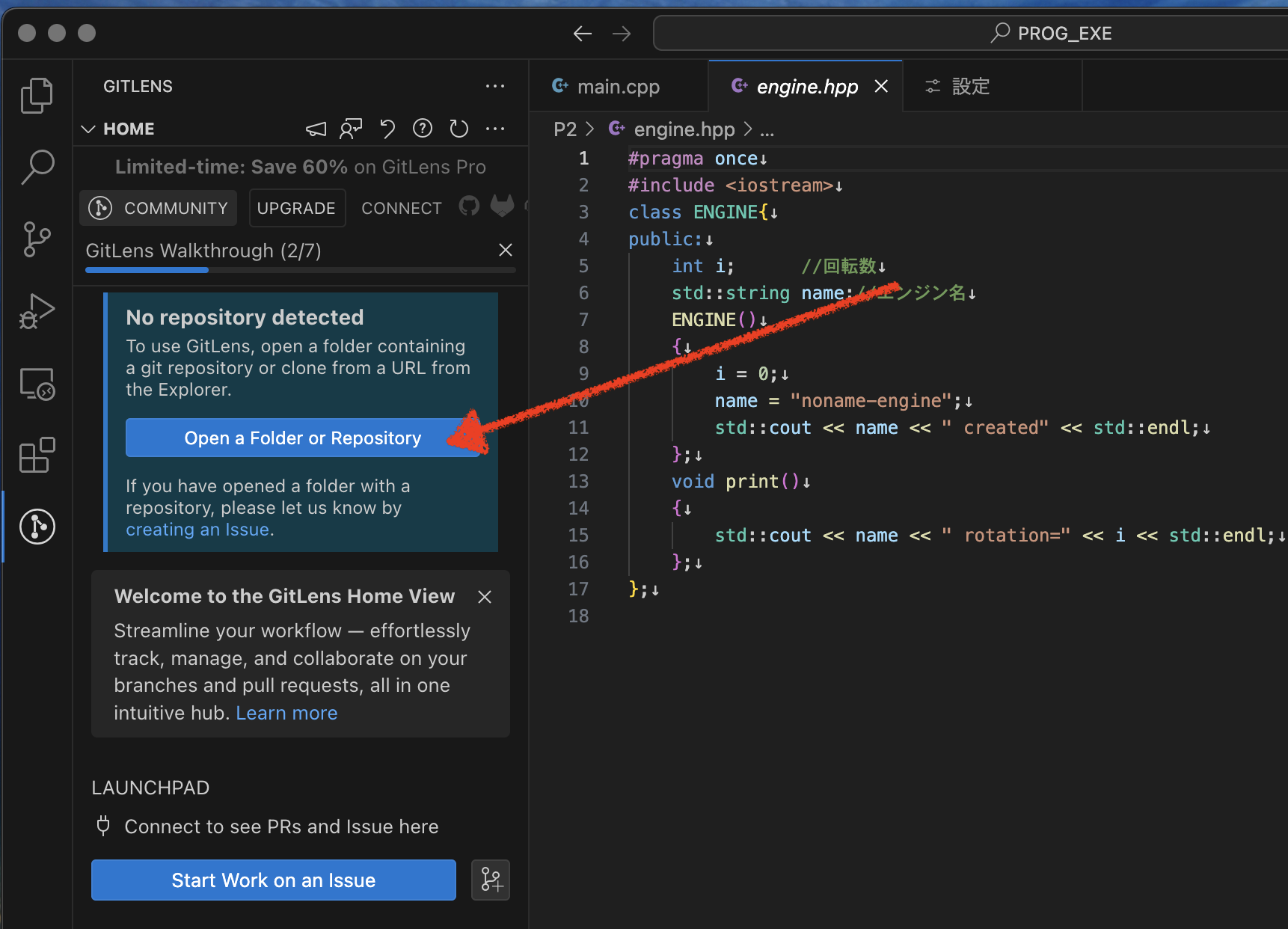Click the COMMUNITY button
Image resolution: width=1288 pixels, height=929 pixels.
pyautogui.click(x=159, y=208)
